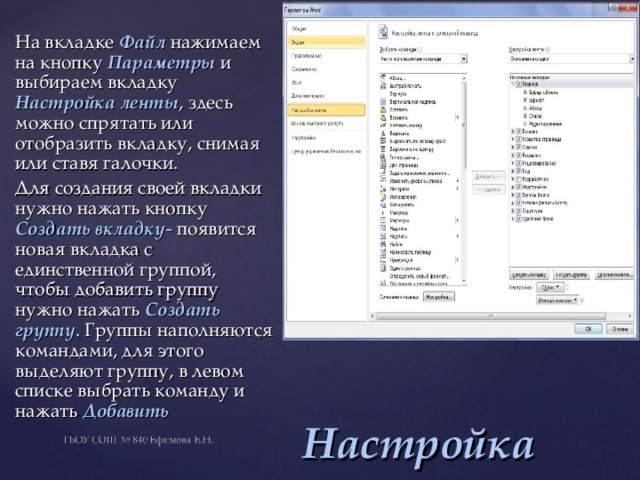This screenshot has width=640, height=480.
Task: Click info icon beside Настройка ленты label
Action: [548, 49]
